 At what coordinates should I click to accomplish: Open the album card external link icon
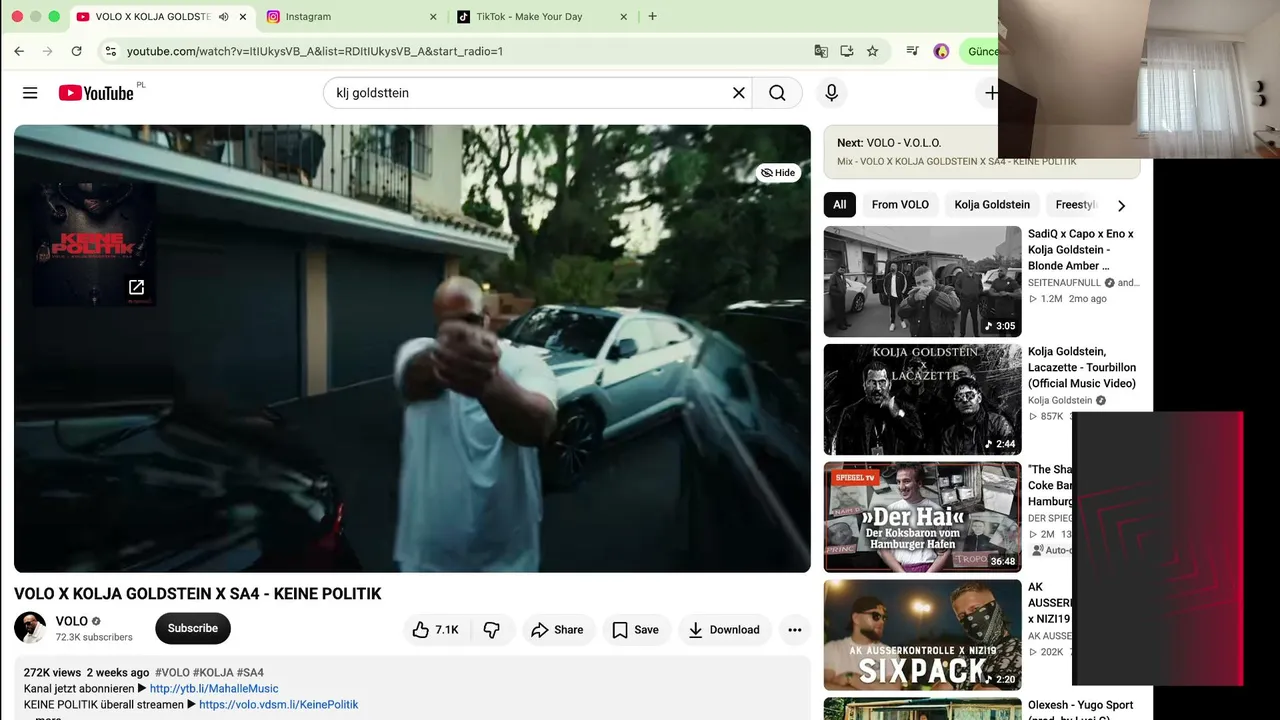[x=136, y=288]
